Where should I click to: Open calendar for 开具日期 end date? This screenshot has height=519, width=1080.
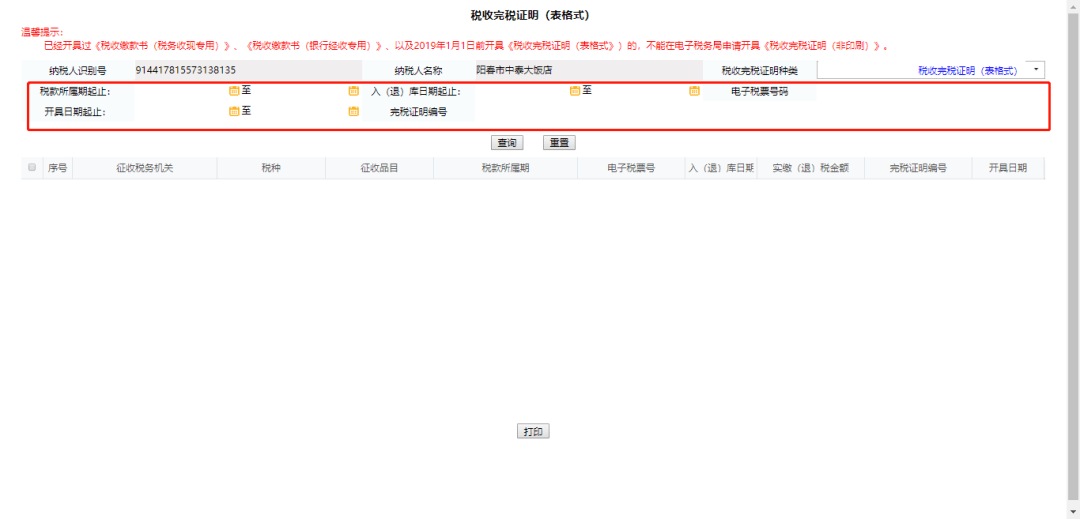pos(353,112)
